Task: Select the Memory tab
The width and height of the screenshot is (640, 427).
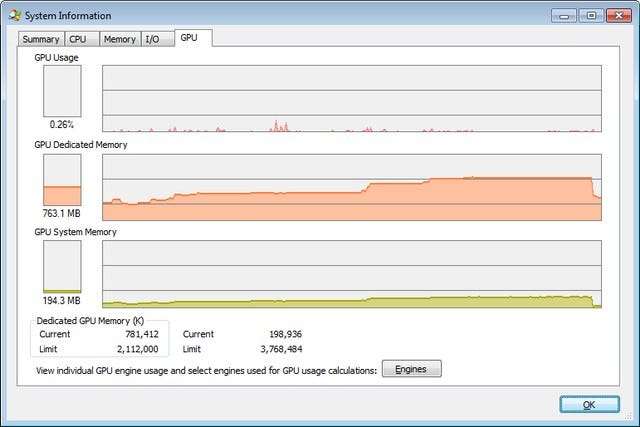Action: (x=119, y=39)
